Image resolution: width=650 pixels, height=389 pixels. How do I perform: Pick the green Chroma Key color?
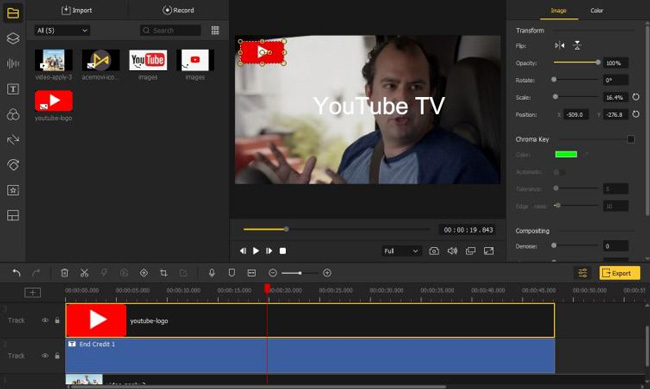click(566, 154)
